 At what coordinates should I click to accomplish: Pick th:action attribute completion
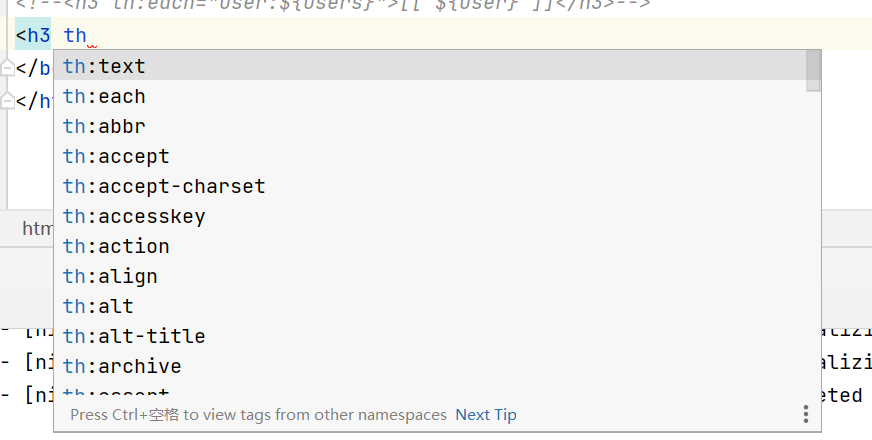[x=430, y=246]
